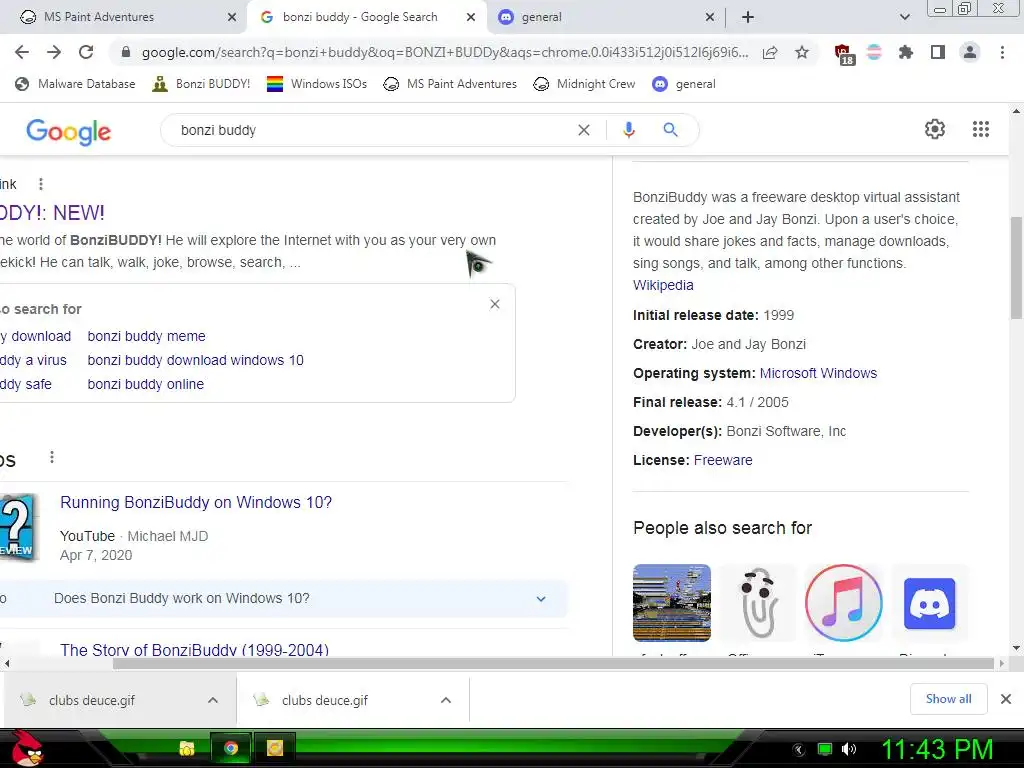1024x768 pixels.
Task: Go back to the previous page
Action: [x=22, y=52]
